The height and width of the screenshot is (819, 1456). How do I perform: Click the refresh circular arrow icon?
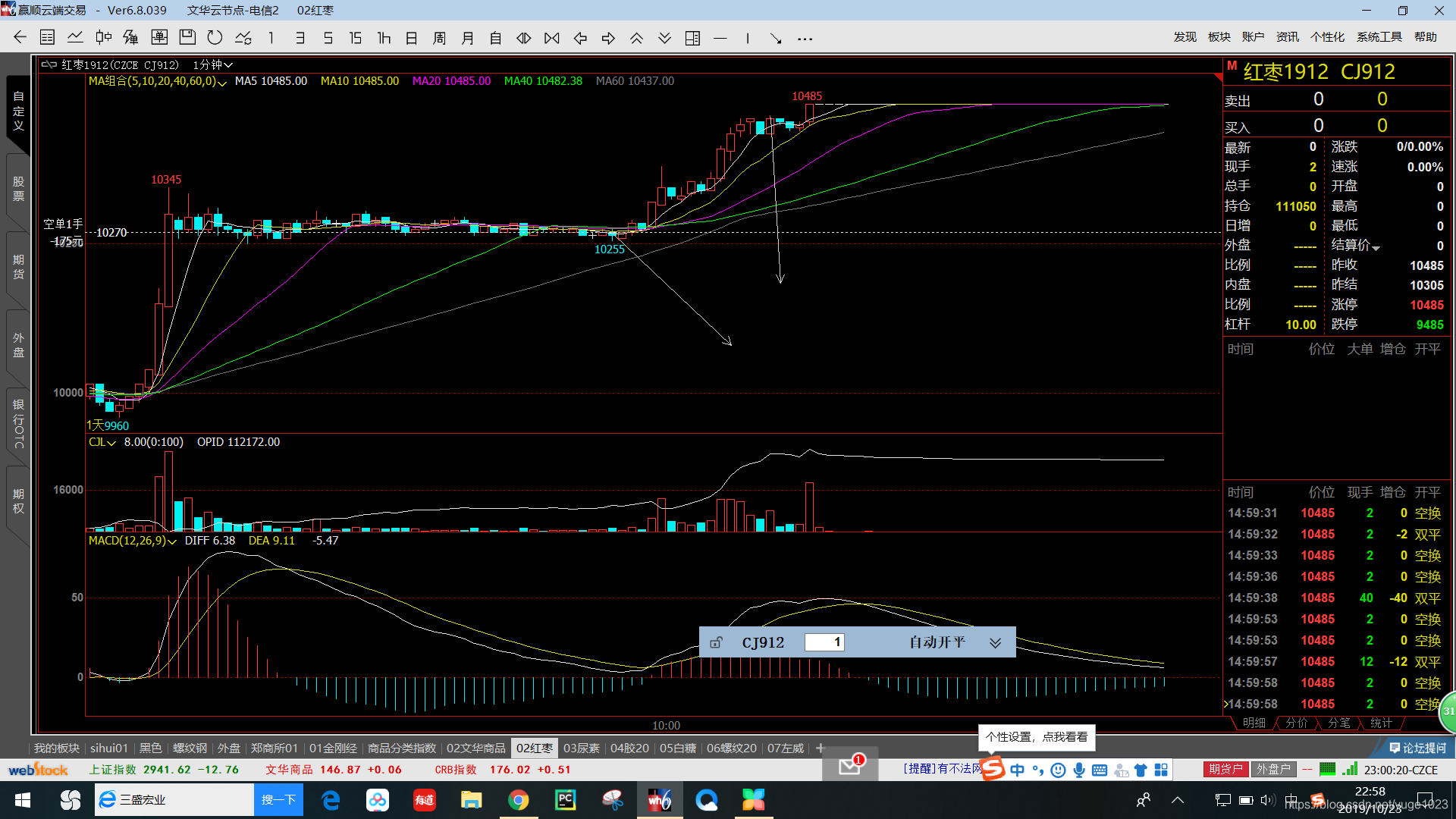coord(215,37)
